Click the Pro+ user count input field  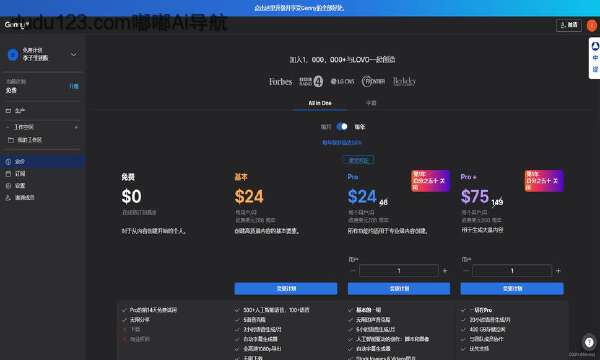512,271
